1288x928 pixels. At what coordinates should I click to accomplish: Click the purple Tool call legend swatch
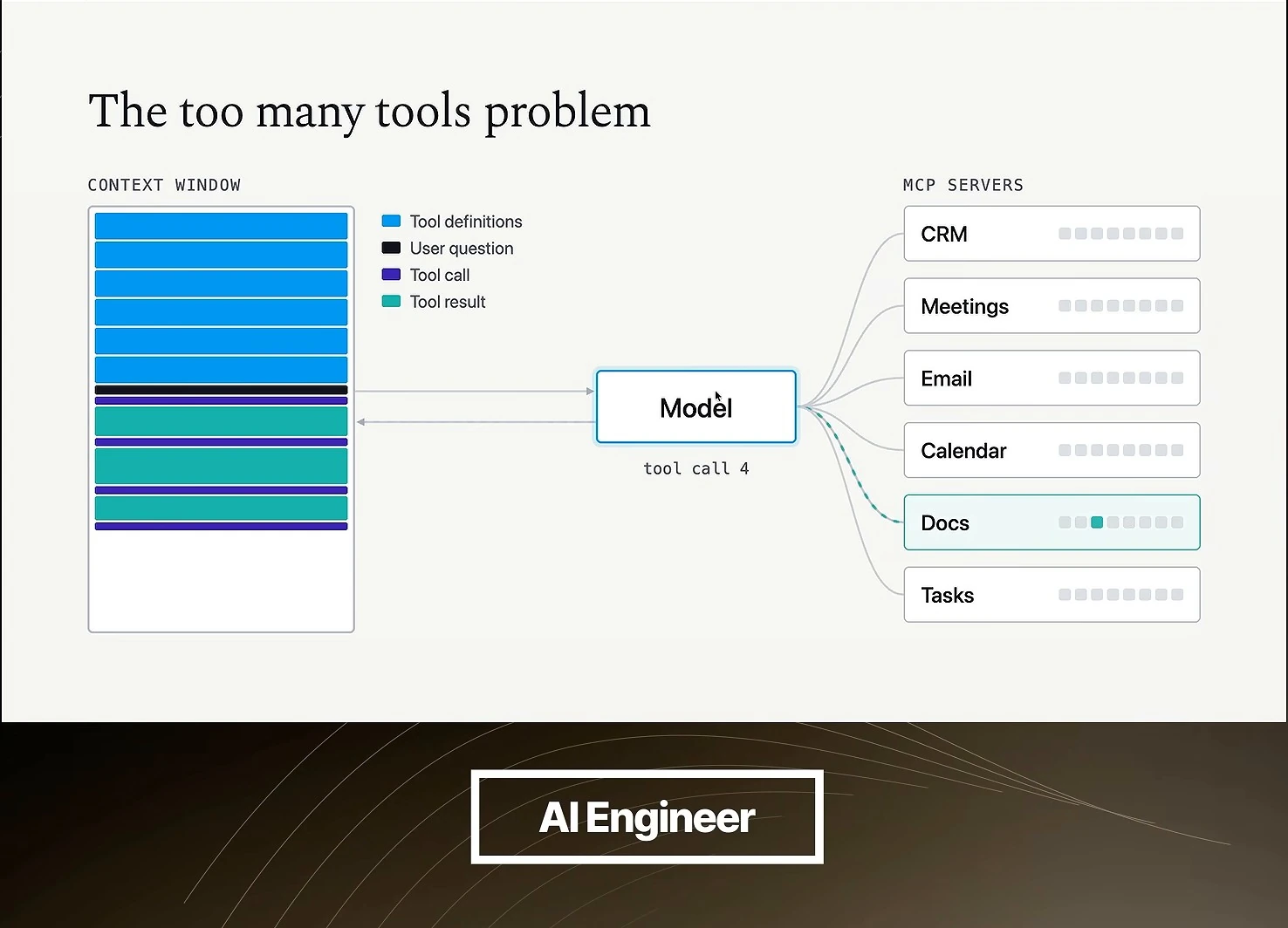point(391,275)
